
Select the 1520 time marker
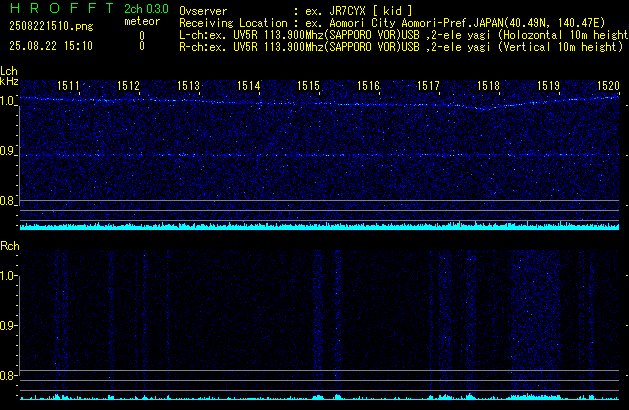tap(609, 86)
